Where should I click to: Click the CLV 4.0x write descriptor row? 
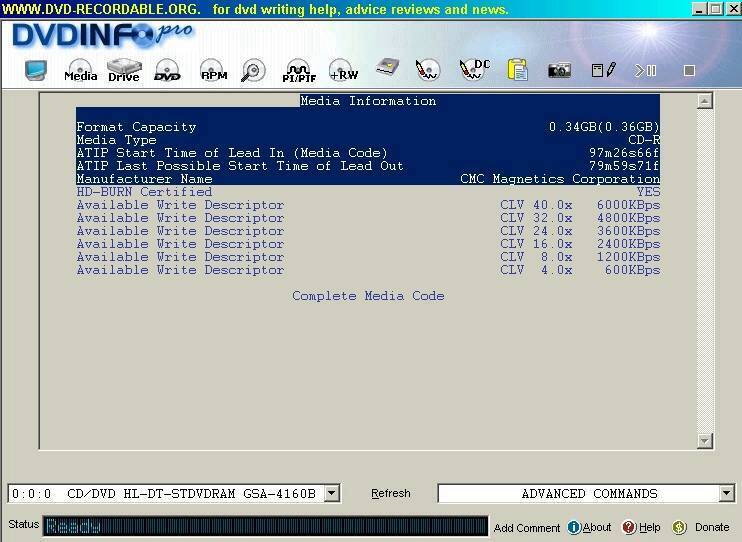click(368, 270)
